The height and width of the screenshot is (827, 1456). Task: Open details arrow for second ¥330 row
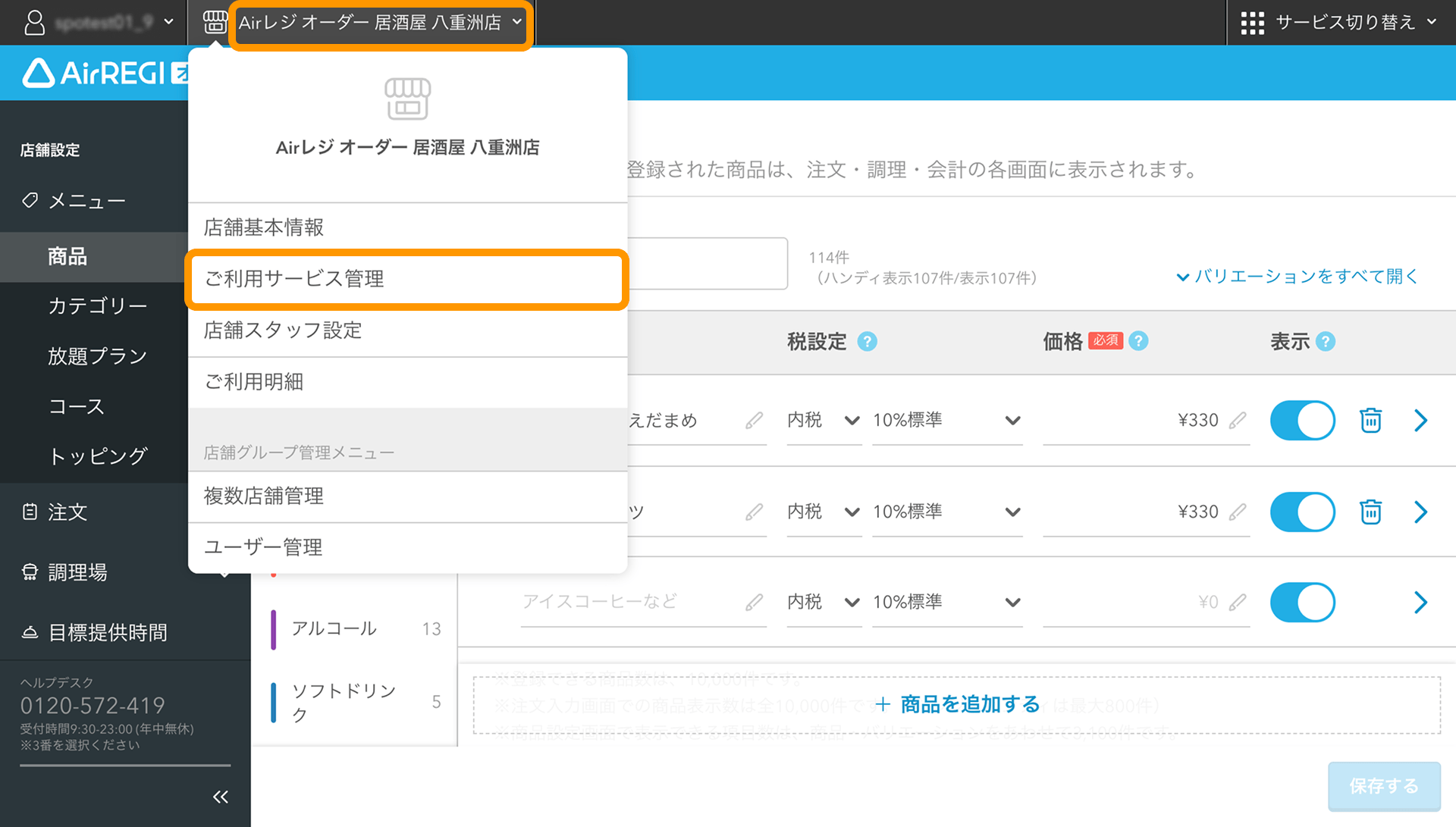point(1421,512)
